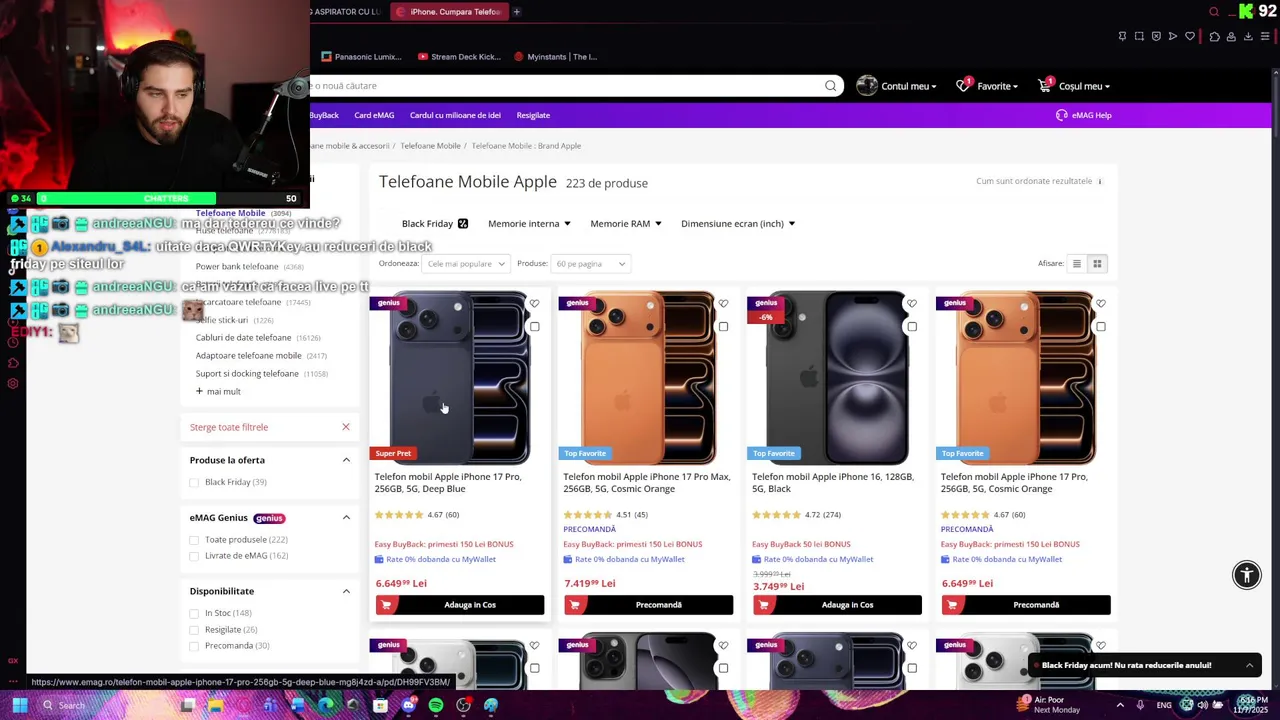
Task: Open the Resigilate menu item
Action: (x=533, y=115)
